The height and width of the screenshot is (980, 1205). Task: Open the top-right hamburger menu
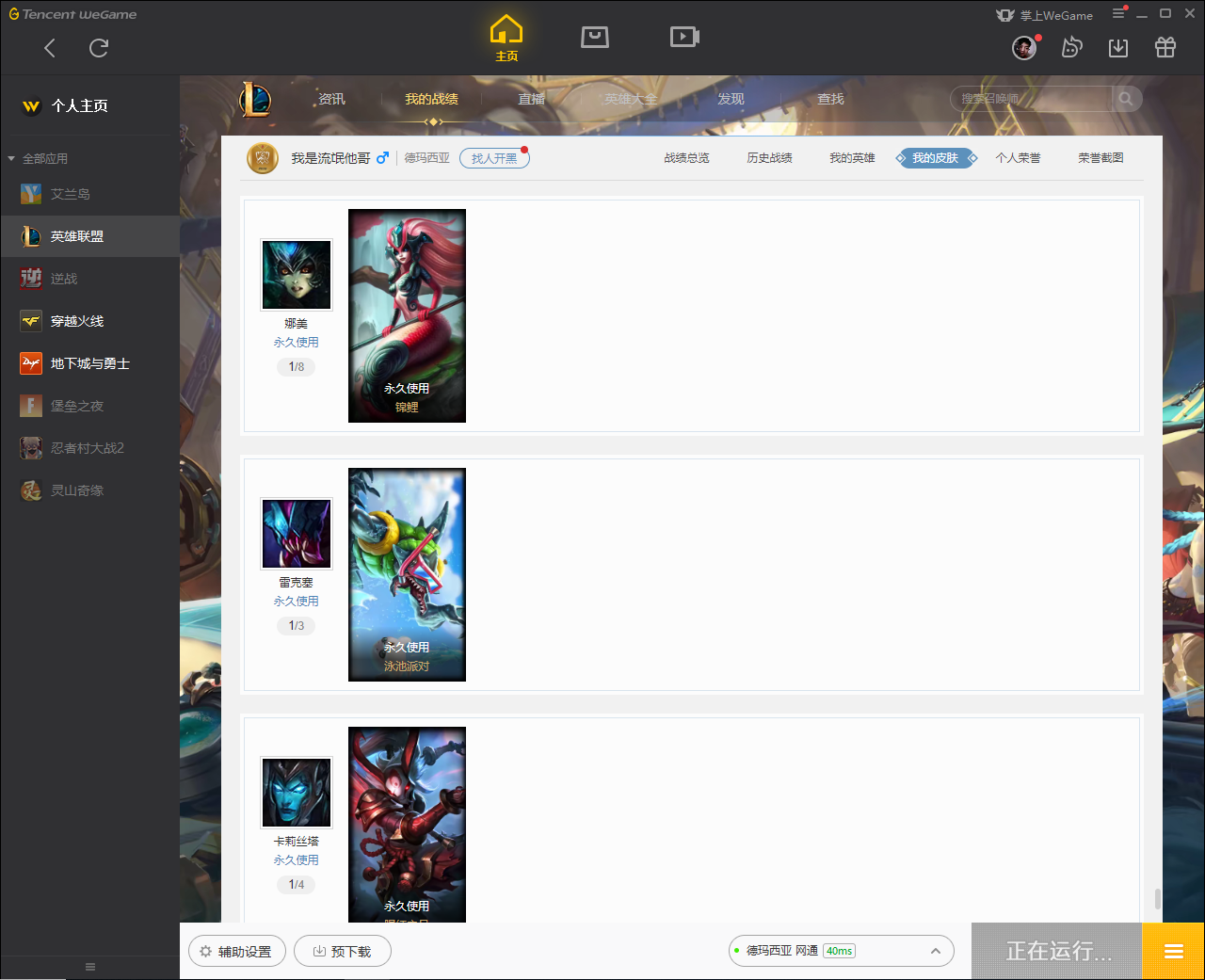[1118, 13]
